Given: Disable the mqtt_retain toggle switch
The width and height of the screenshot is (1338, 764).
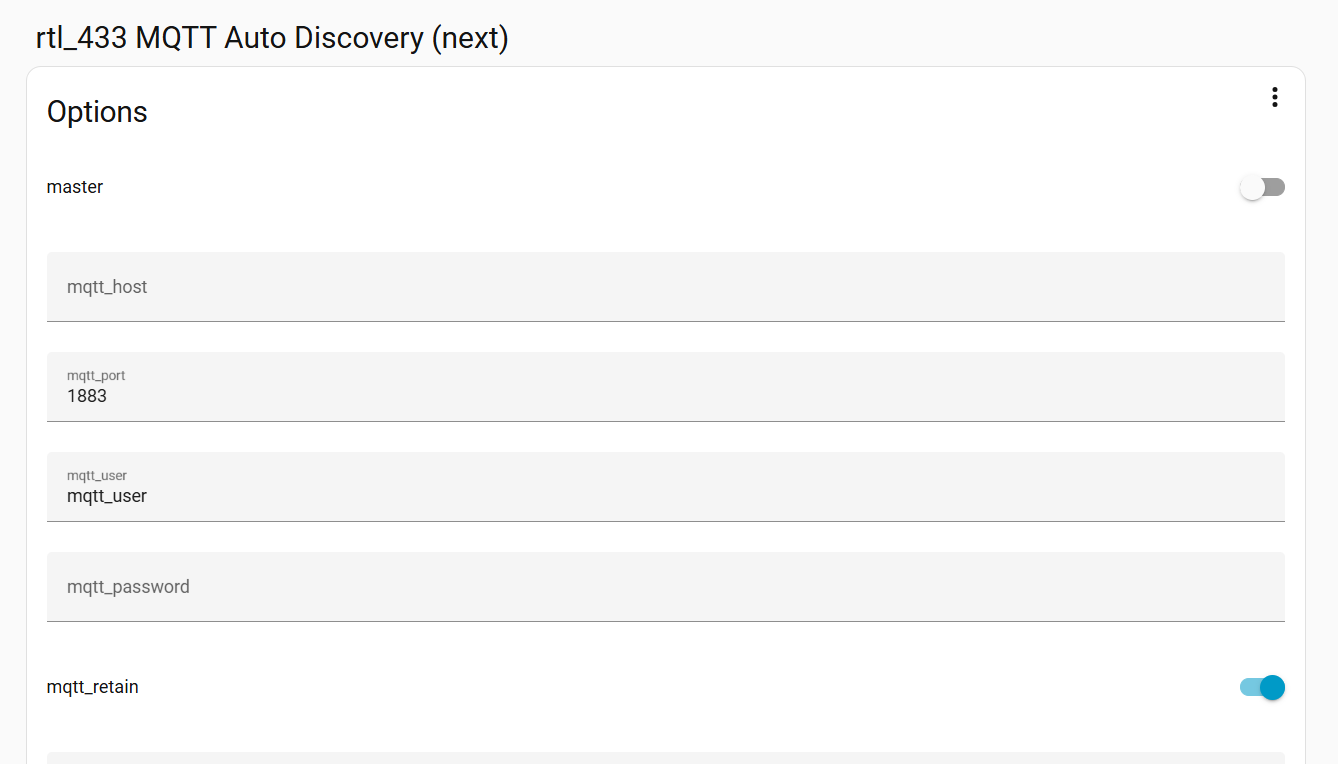Looking at the screenshot, I should click(1262, 687).
